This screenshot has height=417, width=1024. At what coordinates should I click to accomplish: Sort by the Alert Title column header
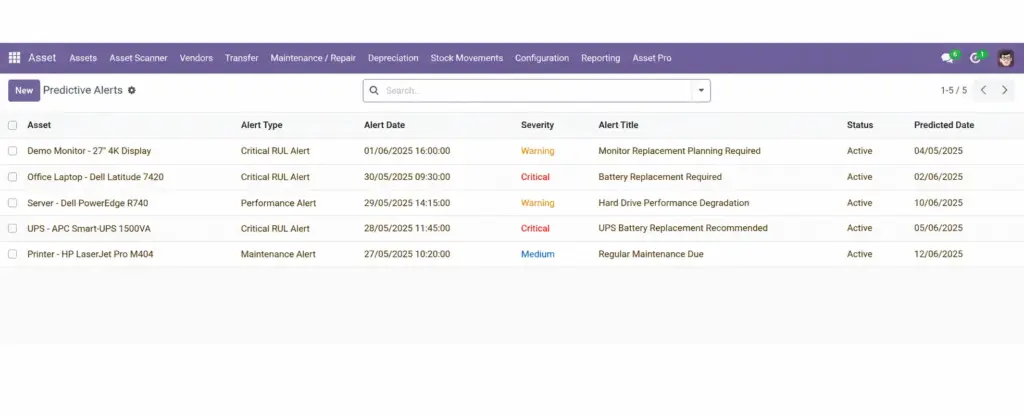click(618, 125)
